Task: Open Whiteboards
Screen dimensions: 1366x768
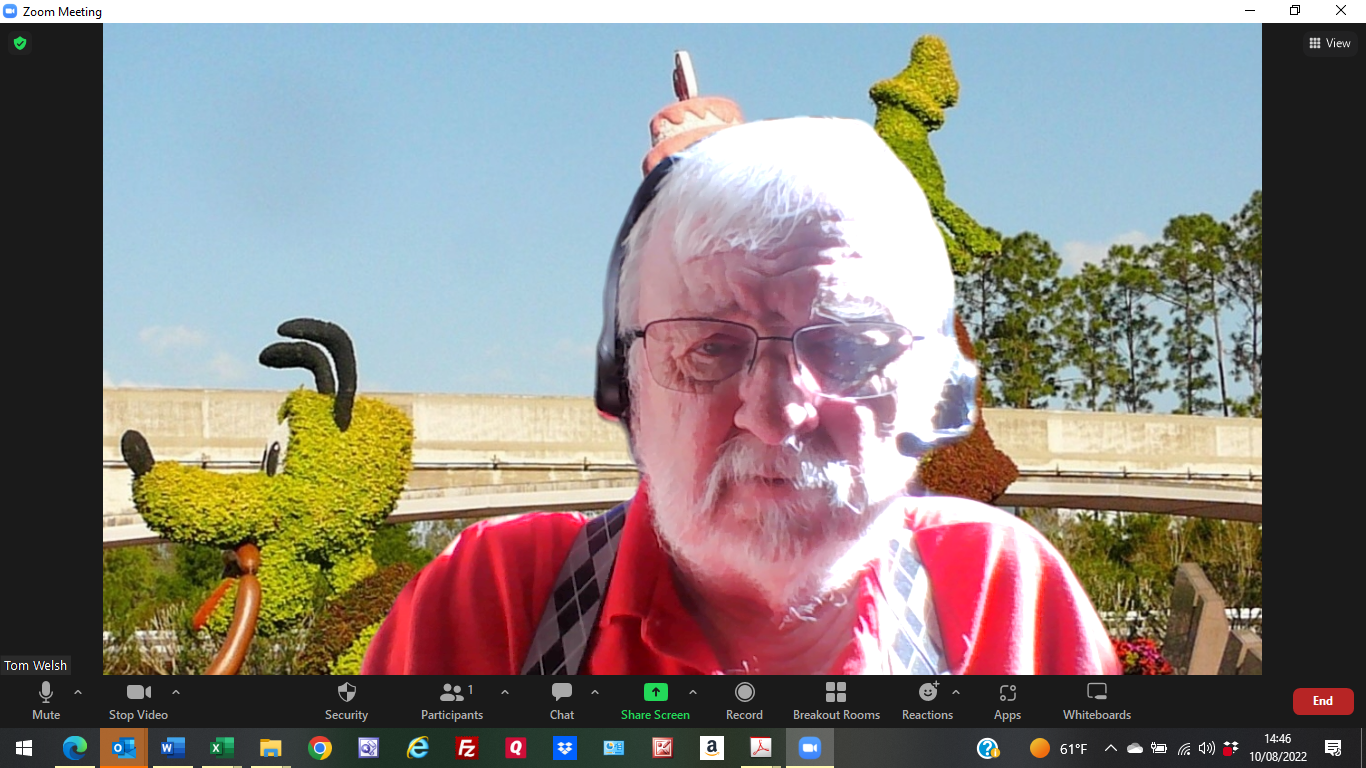Action: [x=1097, y=701]
